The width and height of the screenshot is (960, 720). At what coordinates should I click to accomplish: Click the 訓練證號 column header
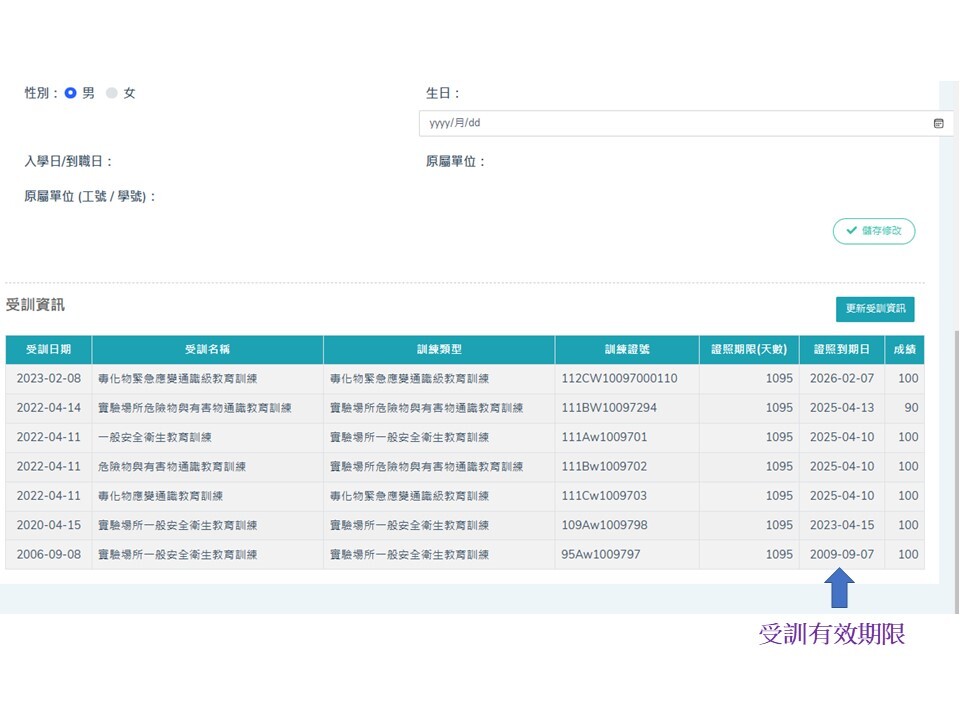(x=627, y=350)
